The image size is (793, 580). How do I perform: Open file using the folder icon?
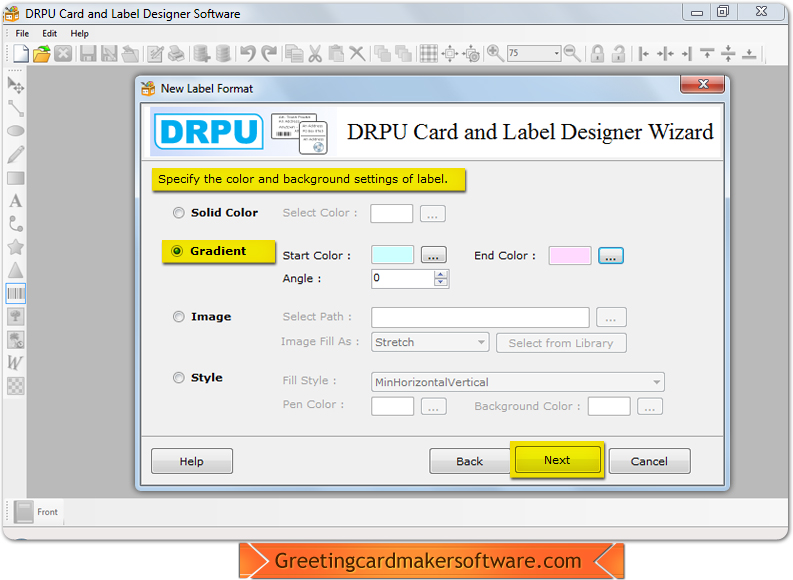point(42,53)
